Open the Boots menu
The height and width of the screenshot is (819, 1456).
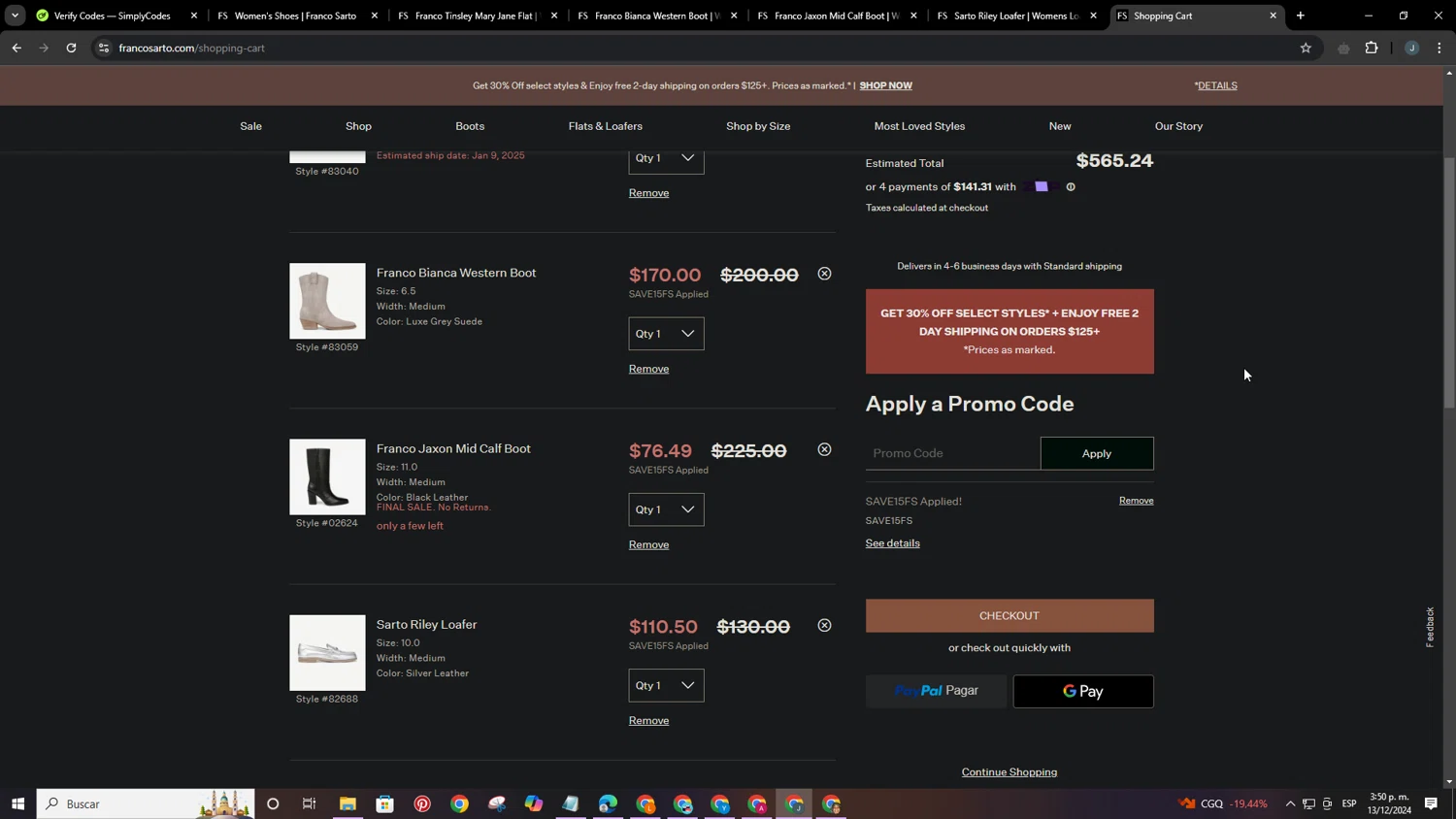click(470, 126)
